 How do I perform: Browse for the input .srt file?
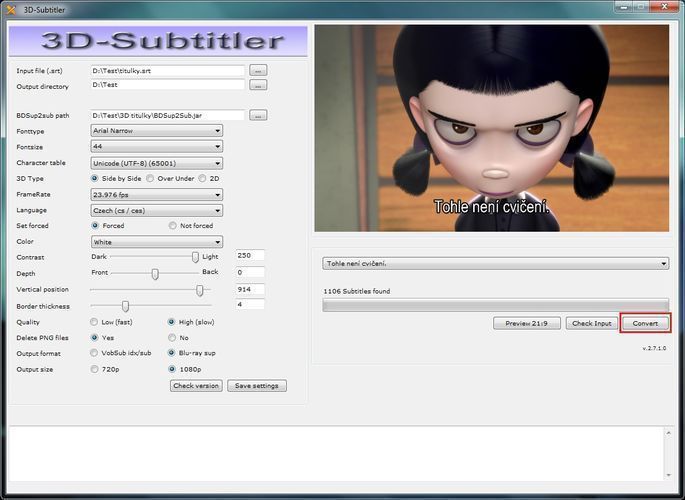point(258,70)
